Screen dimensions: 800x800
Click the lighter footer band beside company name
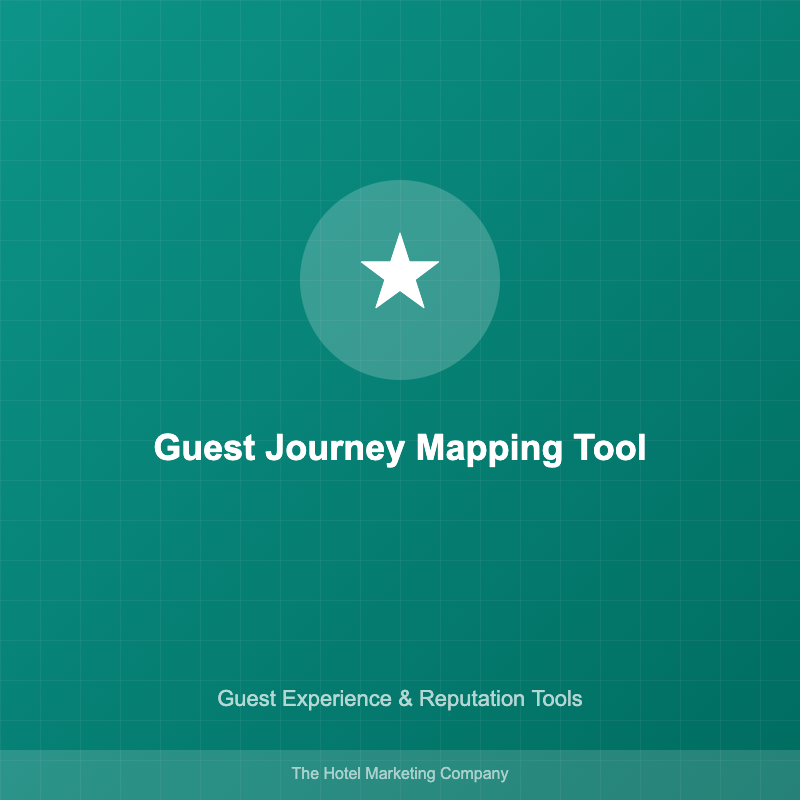pyautogui.click(x=653, y=775)
